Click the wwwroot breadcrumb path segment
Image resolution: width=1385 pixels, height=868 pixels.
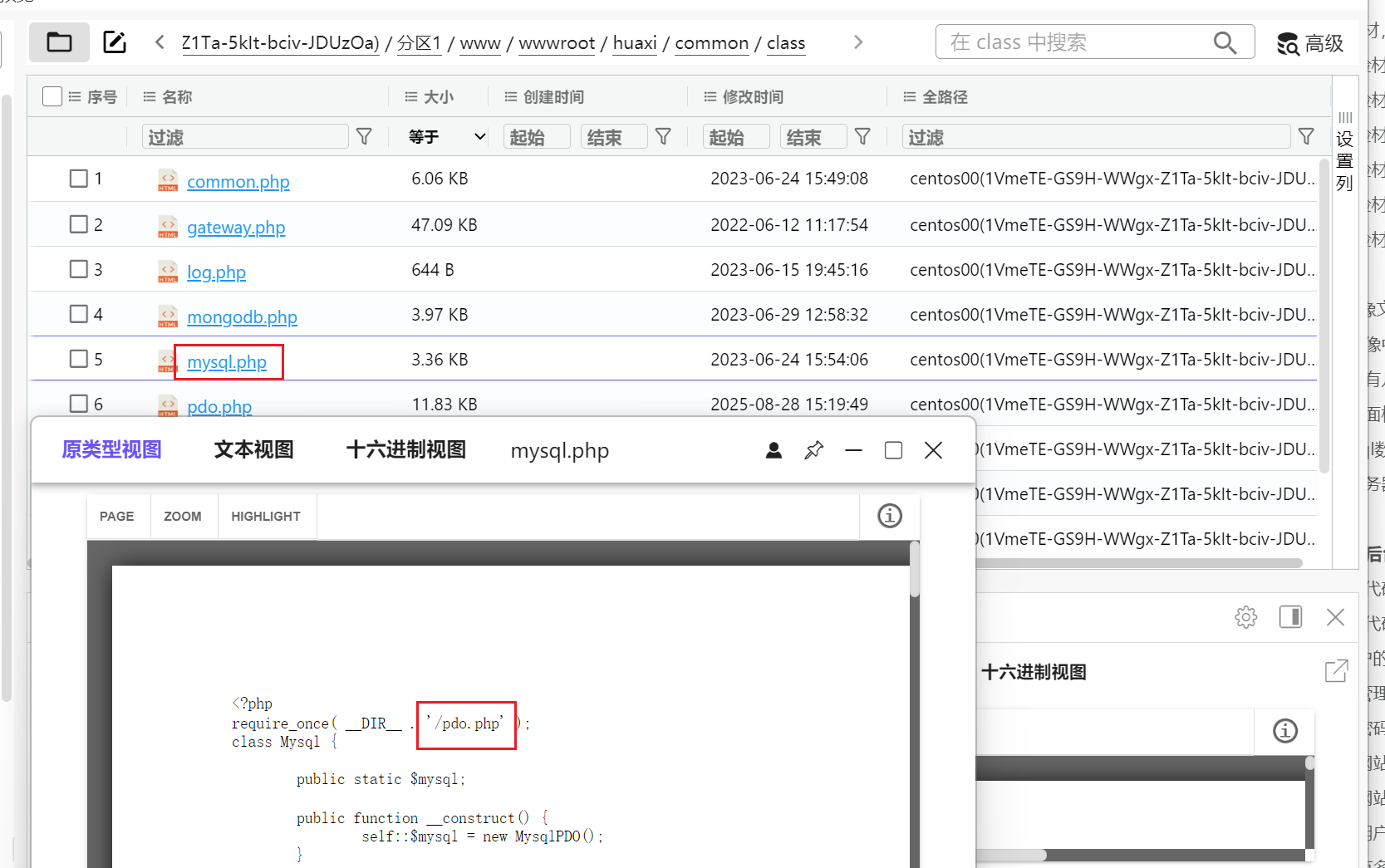[x=557, y=43]
